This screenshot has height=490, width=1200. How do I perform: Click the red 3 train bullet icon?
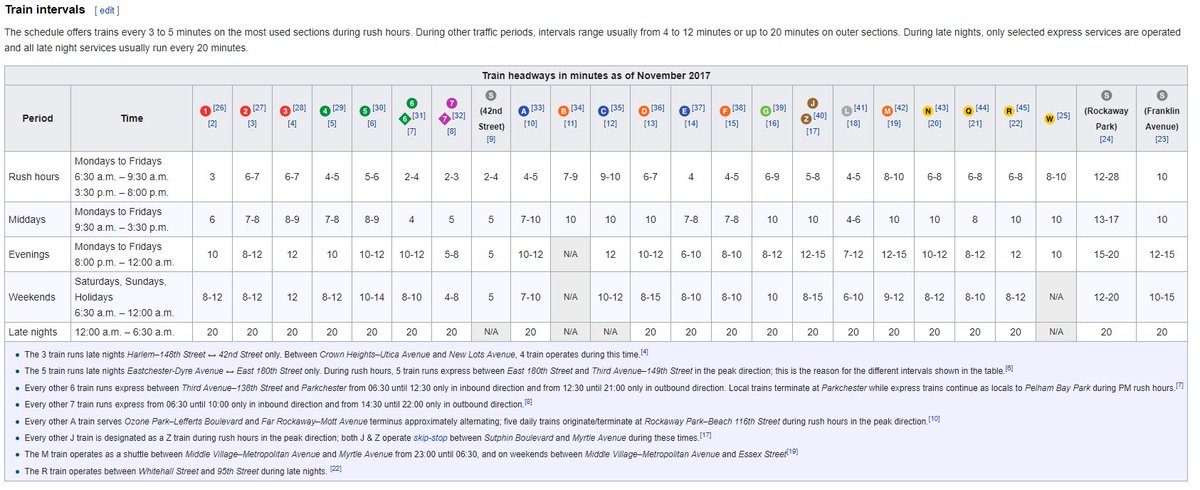point(285,110)
